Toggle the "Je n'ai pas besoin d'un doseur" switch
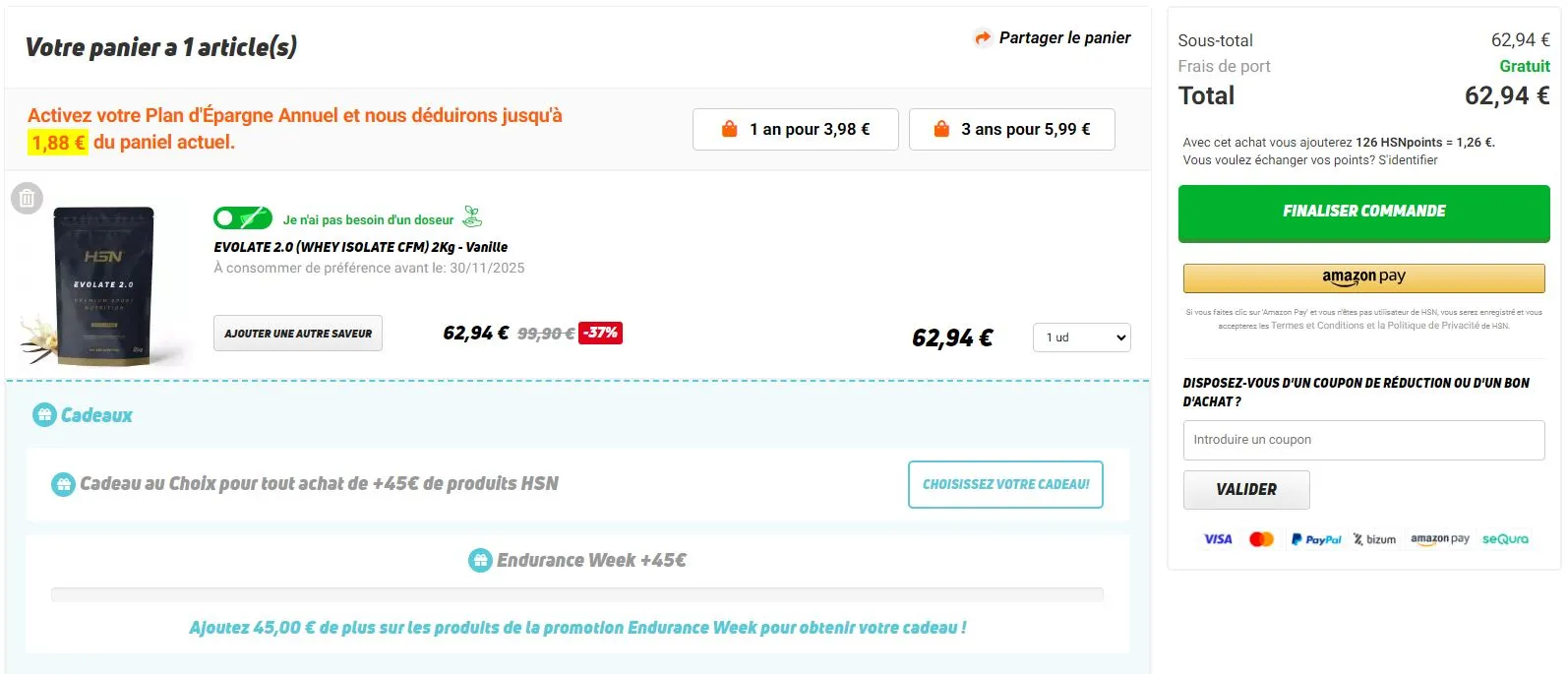 coord(242,218)
